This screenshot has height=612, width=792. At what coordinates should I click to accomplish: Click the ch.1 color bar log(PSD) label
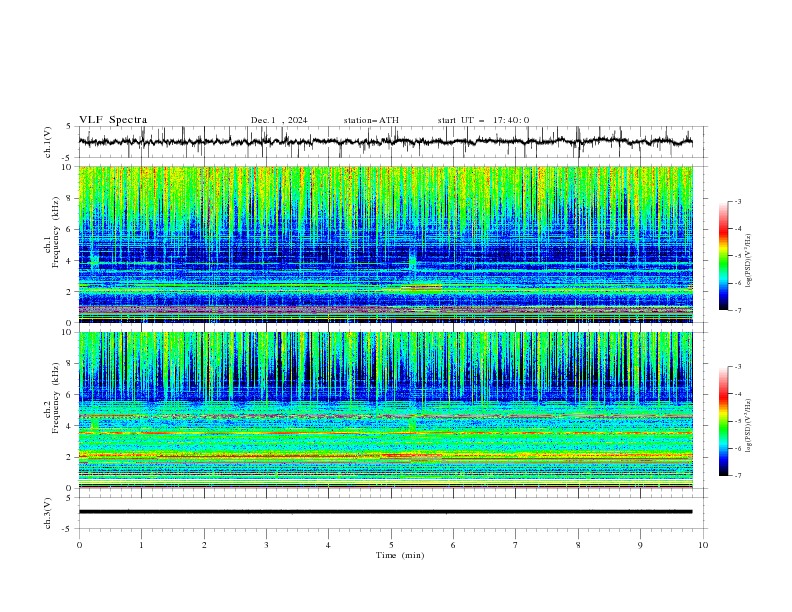click(748, 261)
